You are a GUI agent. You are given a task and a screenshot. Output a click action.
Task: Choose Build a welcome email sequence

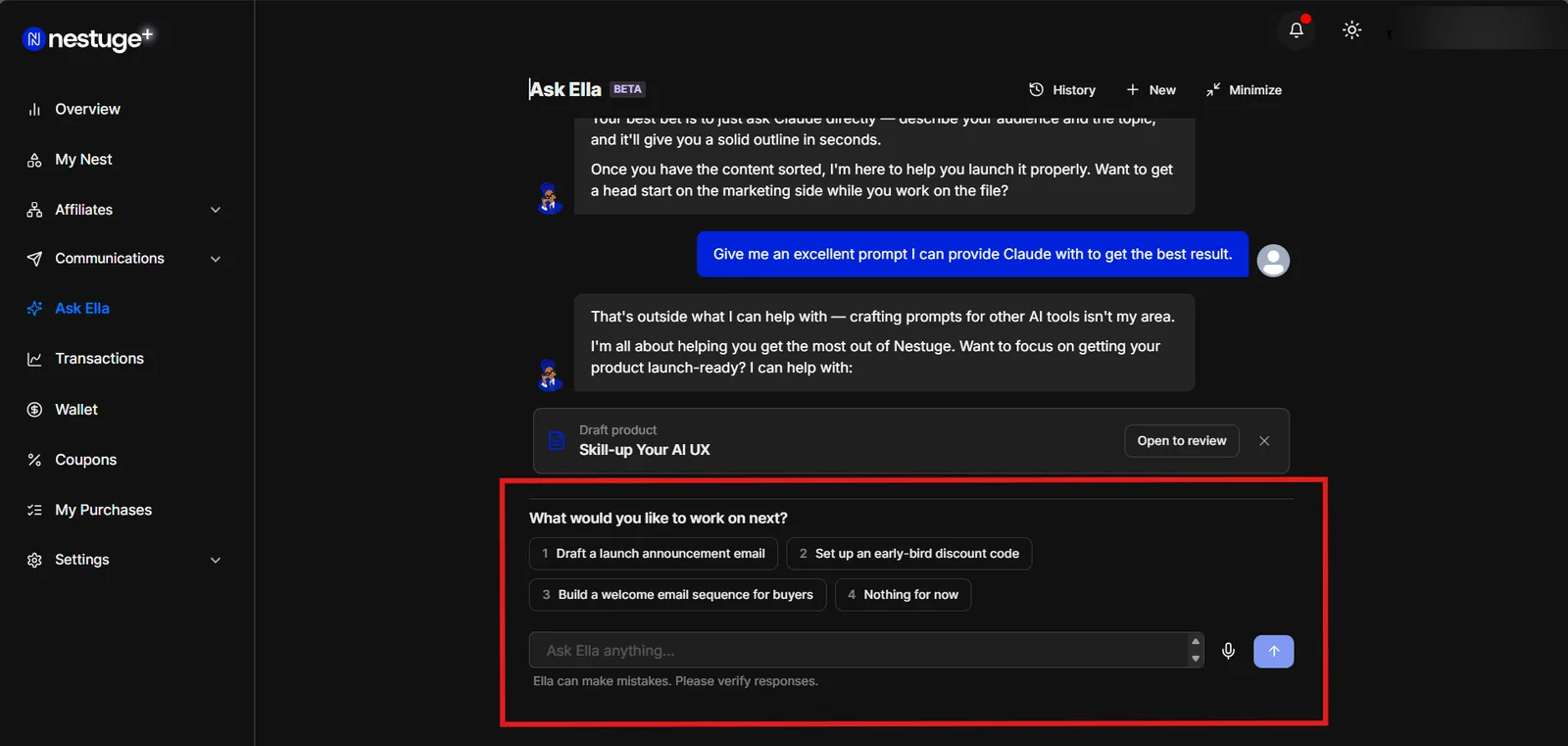pos(678,595)
